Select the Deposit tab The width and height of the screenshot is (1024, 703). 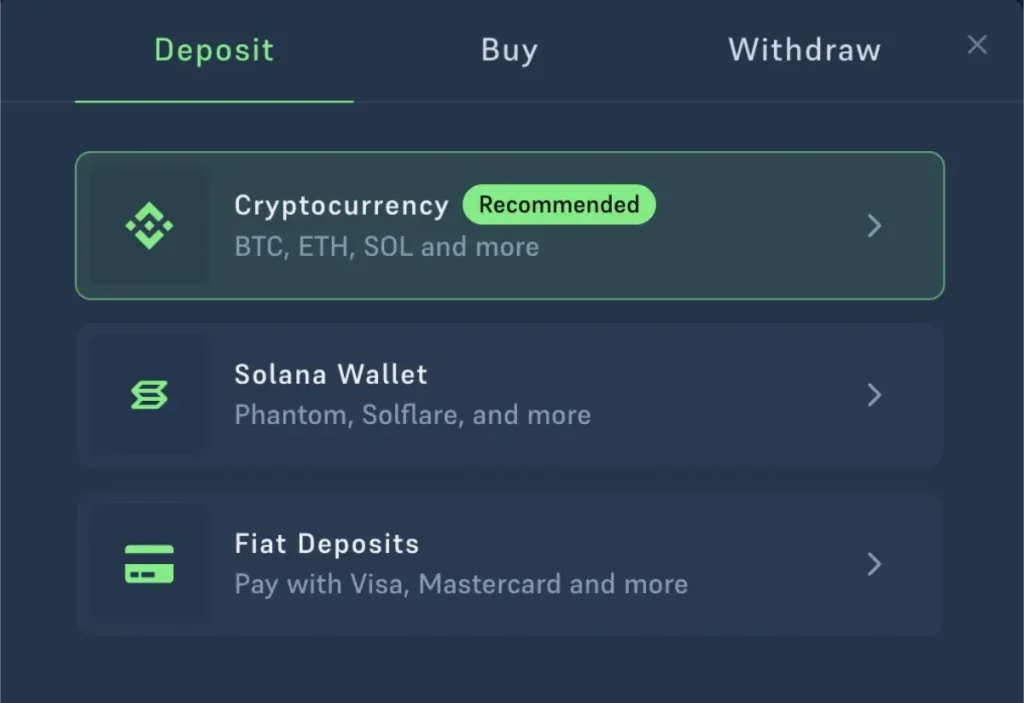(x=214, y=50)
